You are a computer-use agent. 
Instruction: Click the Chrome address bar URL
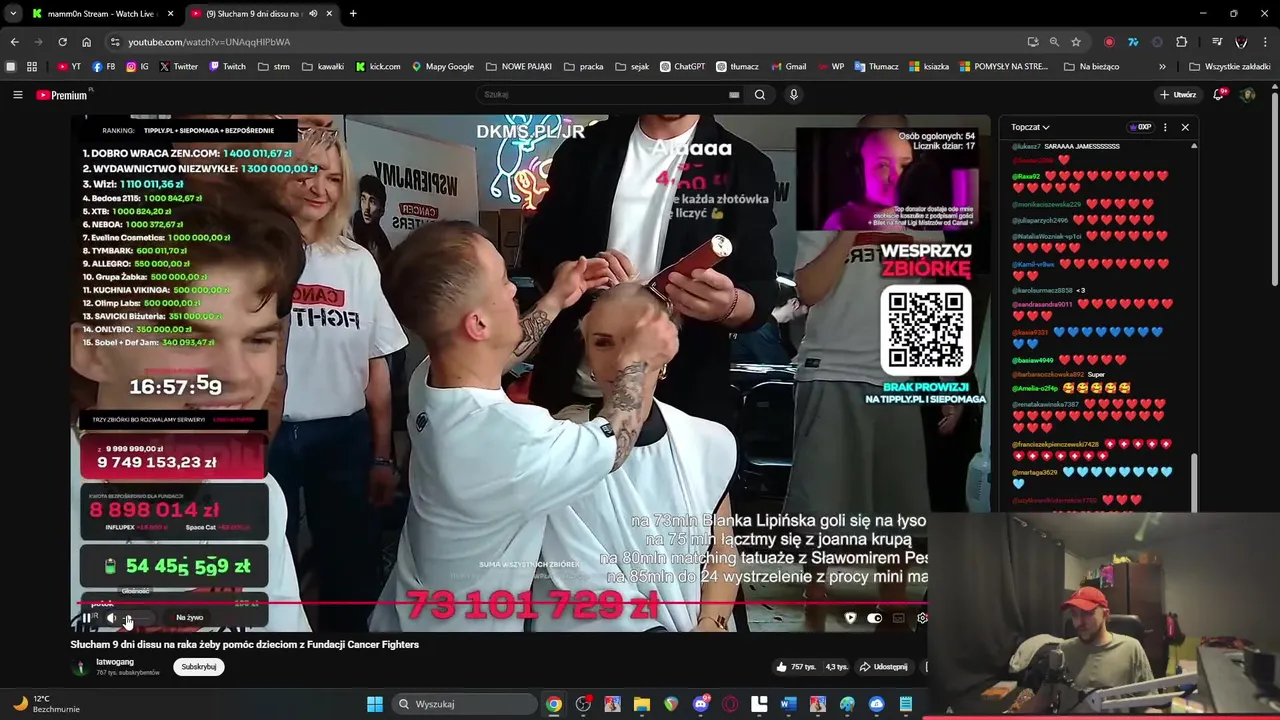[209, 42]
